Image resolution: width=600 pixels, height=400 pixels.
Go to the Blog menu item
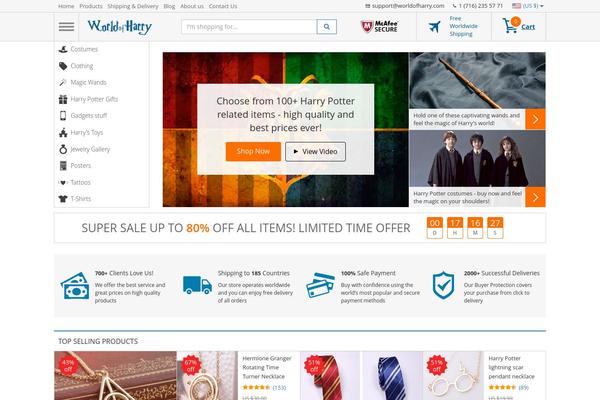[169, 6]
